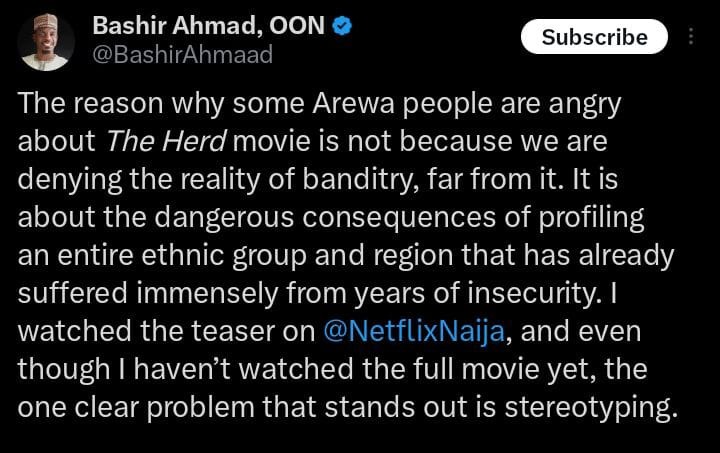
Task: Click the italic title The Herd
Action: pyautogui.click(x=166, y=140)
